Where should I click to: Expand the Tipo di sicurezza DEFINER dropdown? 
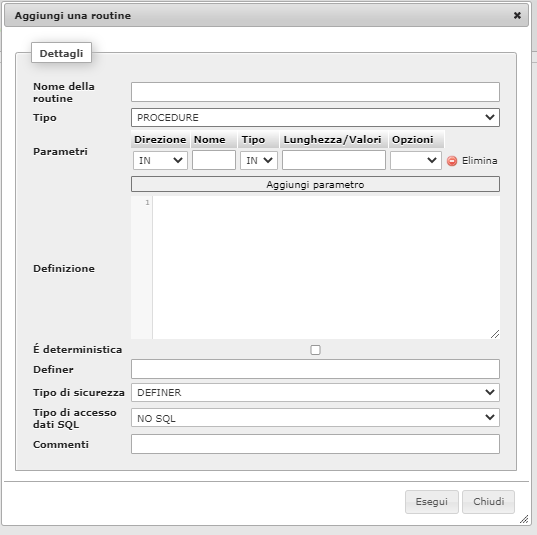point(315,392)
